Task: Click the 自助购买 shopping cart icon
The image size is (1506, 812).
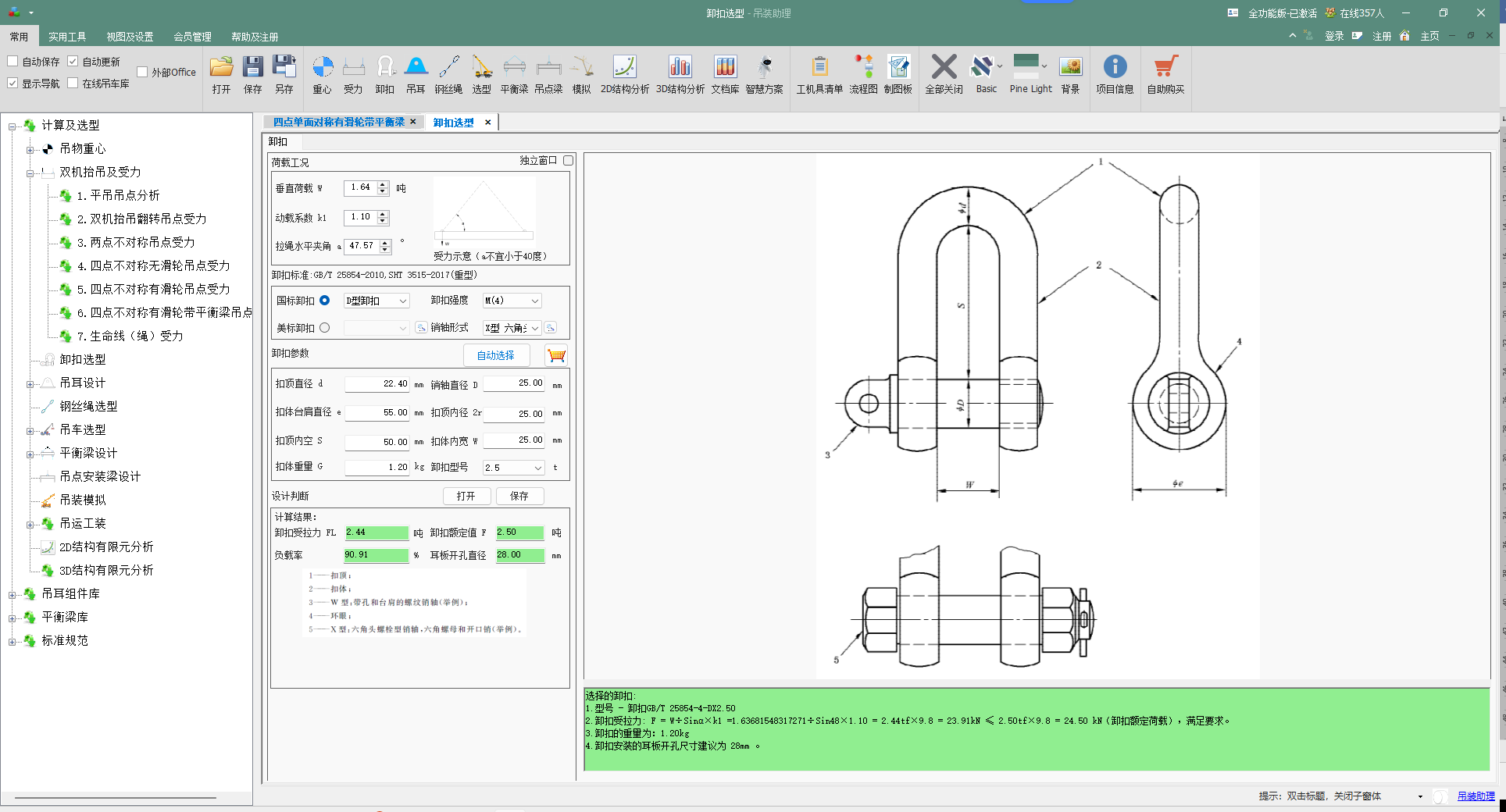Action: coord(1166,75)
